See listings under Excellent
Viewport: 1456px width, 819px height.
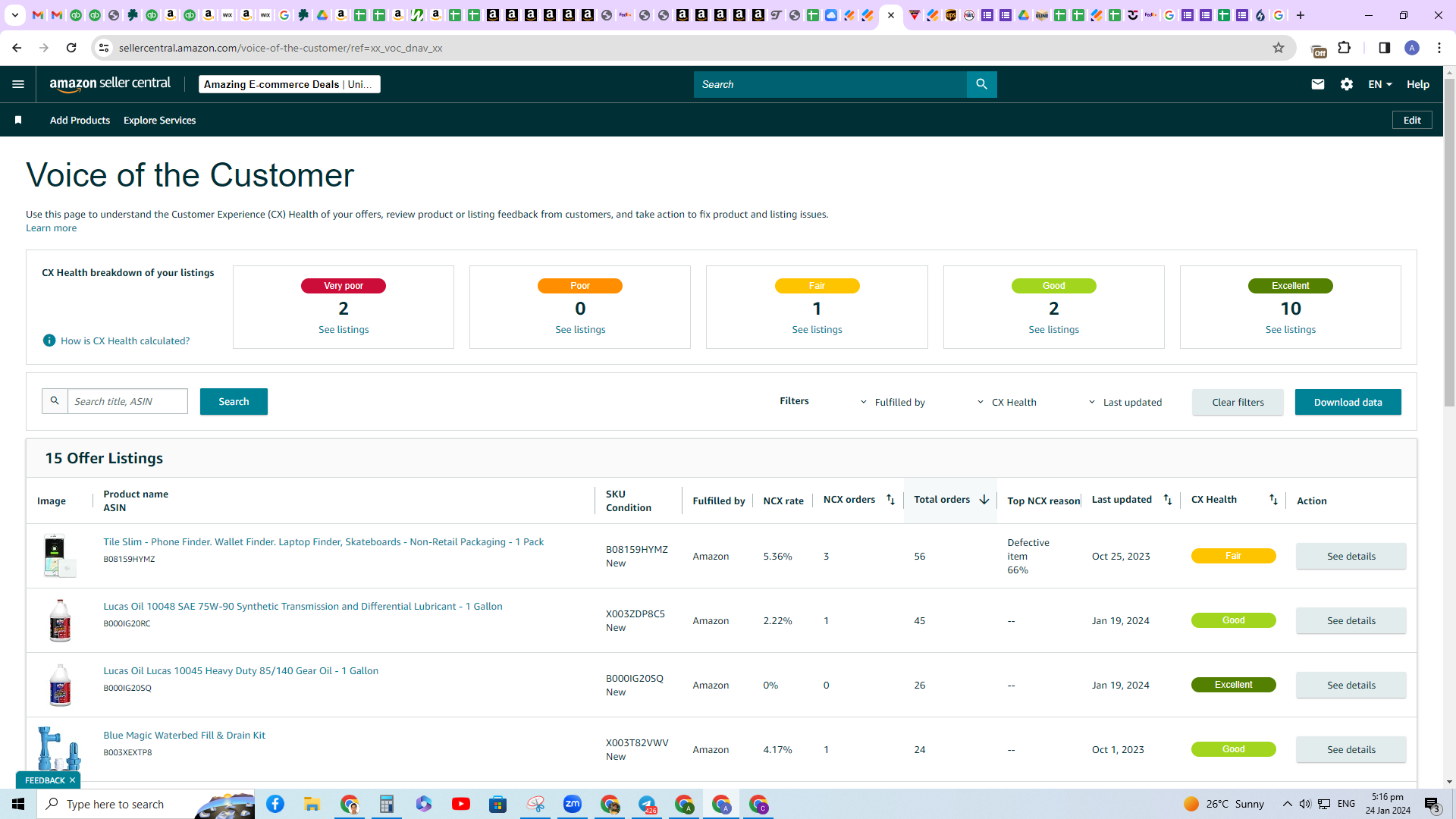tap(1290, 329)
